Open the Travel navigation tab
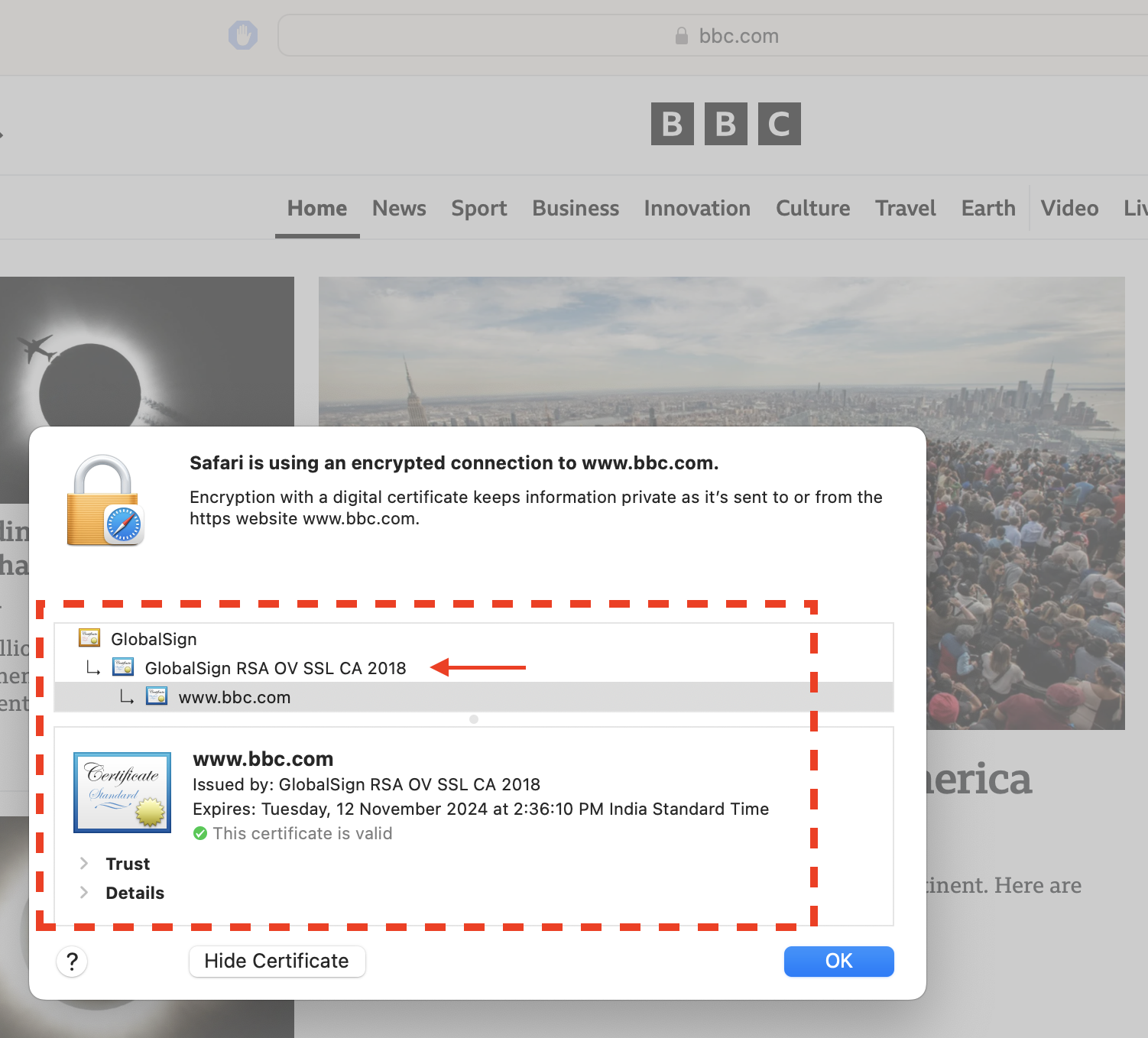The height and width of the screenshot is (1038, 1148). point(906,208)
